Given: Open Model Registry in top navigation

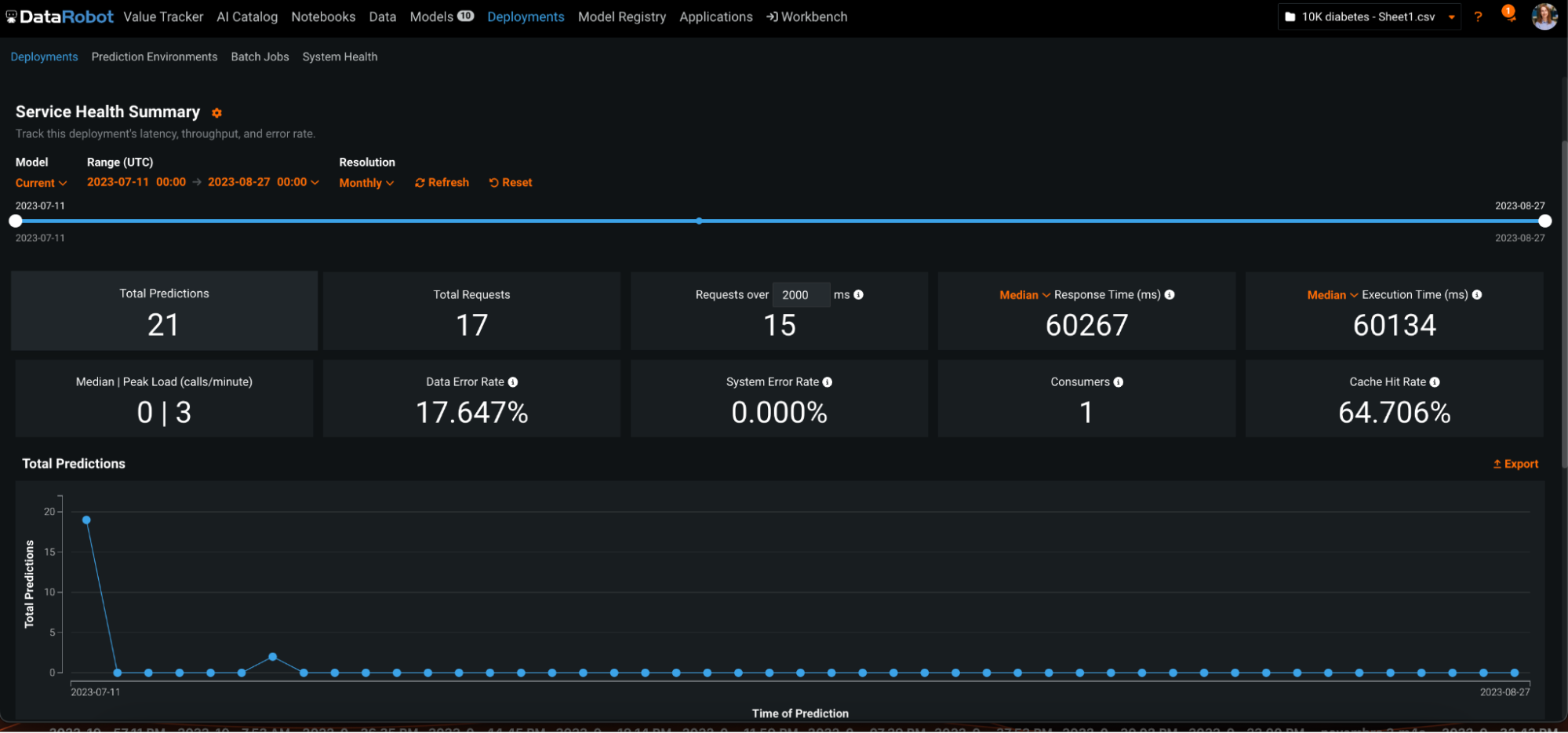Looking at the screenshot, I should (x=621, y=16).
